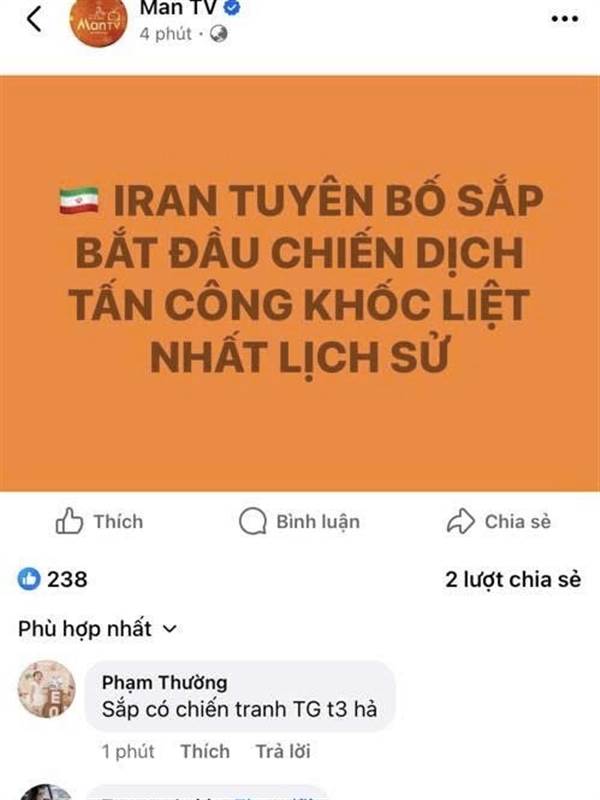Open the 2 lượt chia sẻ list
The image size is (600, 800).
513,580
